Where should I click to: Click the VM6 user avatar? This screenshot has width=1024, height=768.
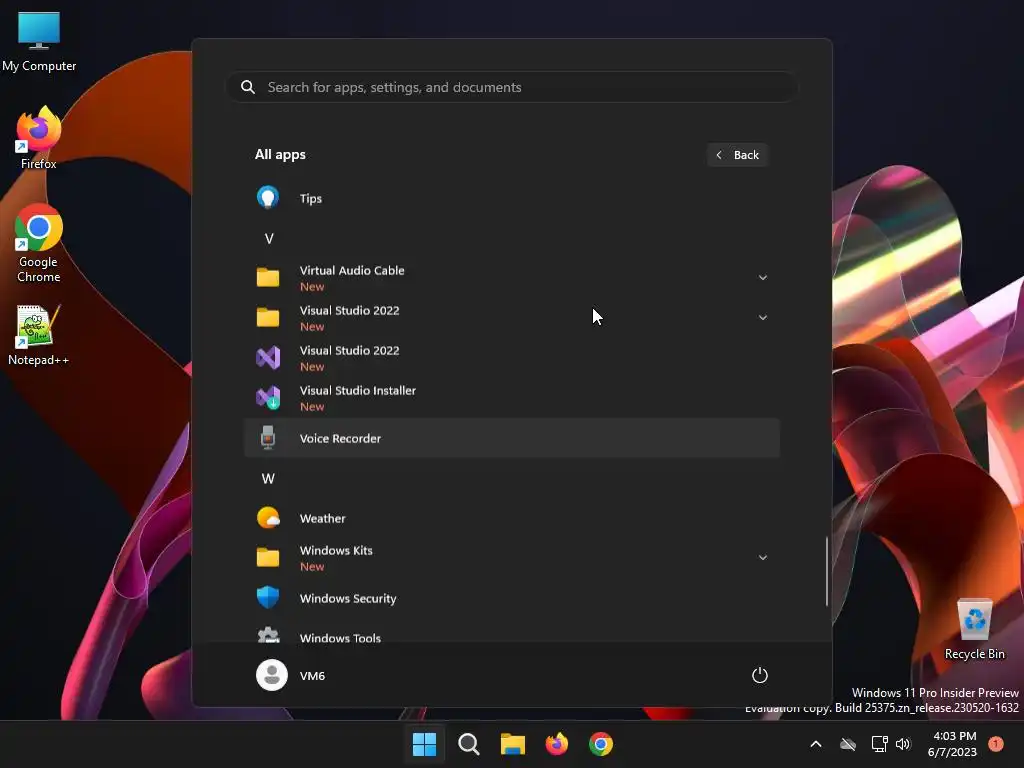pyautogui.click(x=272, y=675)
